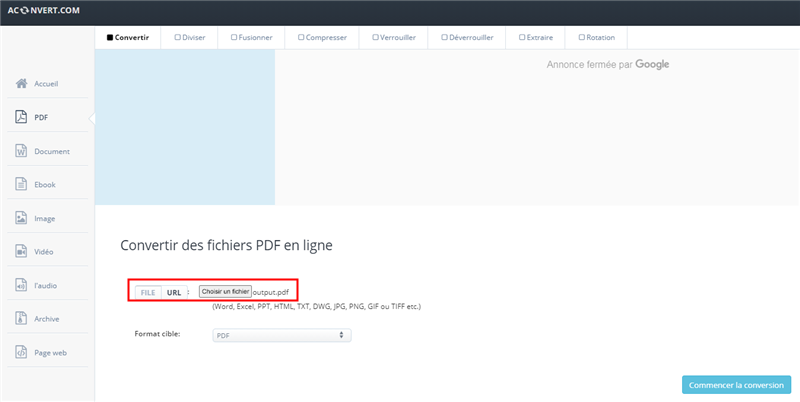
Task: Click the Annonce fermée par Google text
Action: [x=608, y=64]
